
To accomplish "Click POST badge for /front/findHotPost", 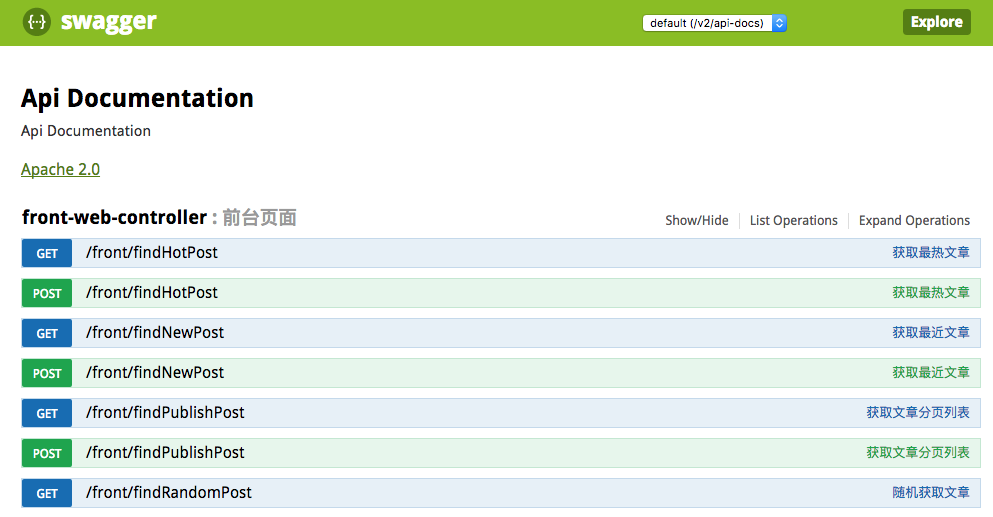I will (x=47, y=293).
